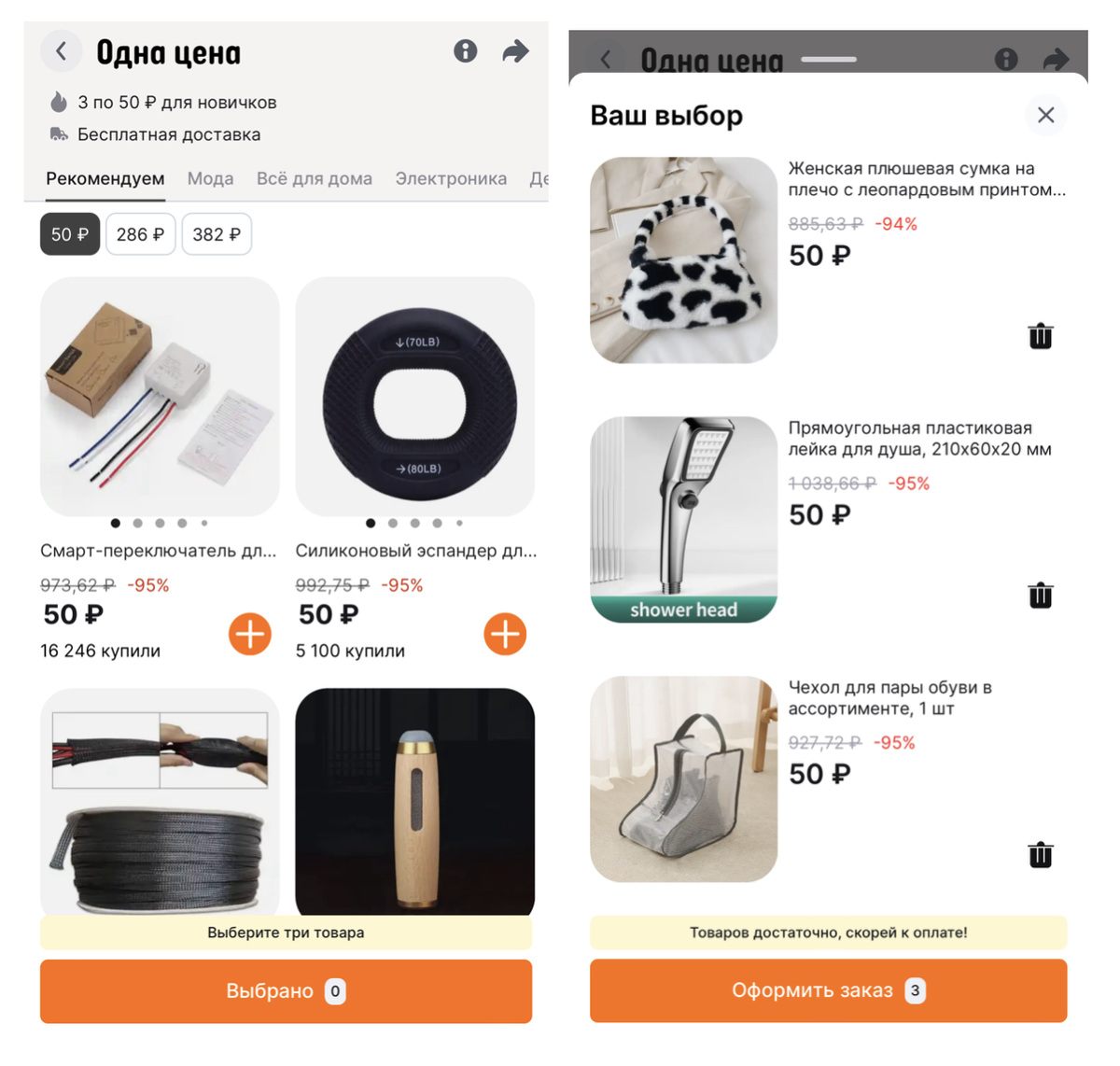Switch to the Мода tab
Screen dimensions: 1120x1066
coord(210,178)
